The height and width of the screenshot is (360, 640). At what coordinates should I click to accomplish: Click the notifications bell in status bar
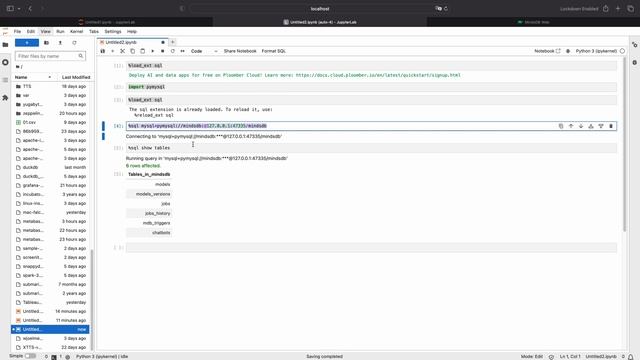[x=631, y=356]
